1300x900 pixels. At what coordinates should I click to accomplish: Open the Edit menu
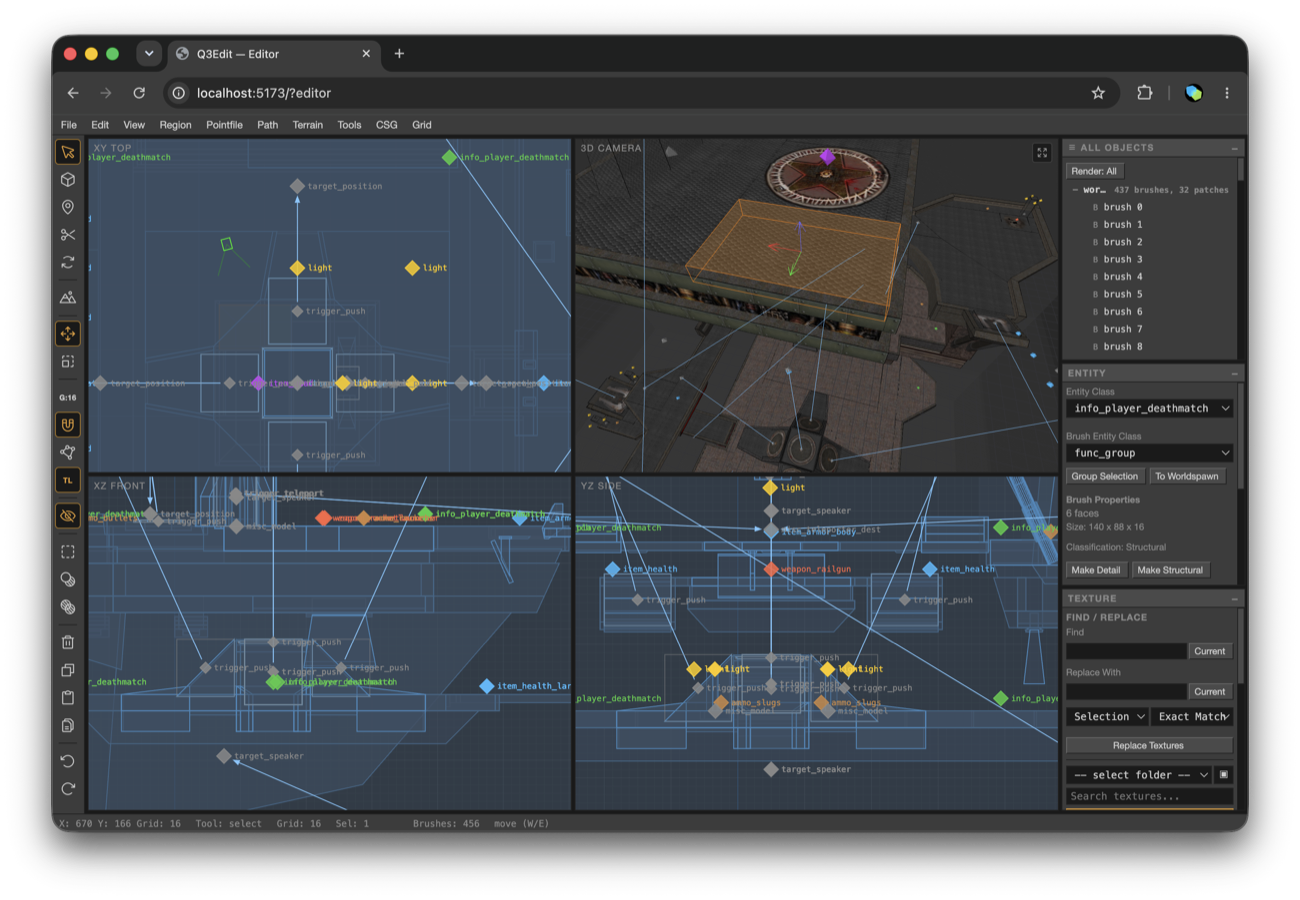click(x=100, y=125)
